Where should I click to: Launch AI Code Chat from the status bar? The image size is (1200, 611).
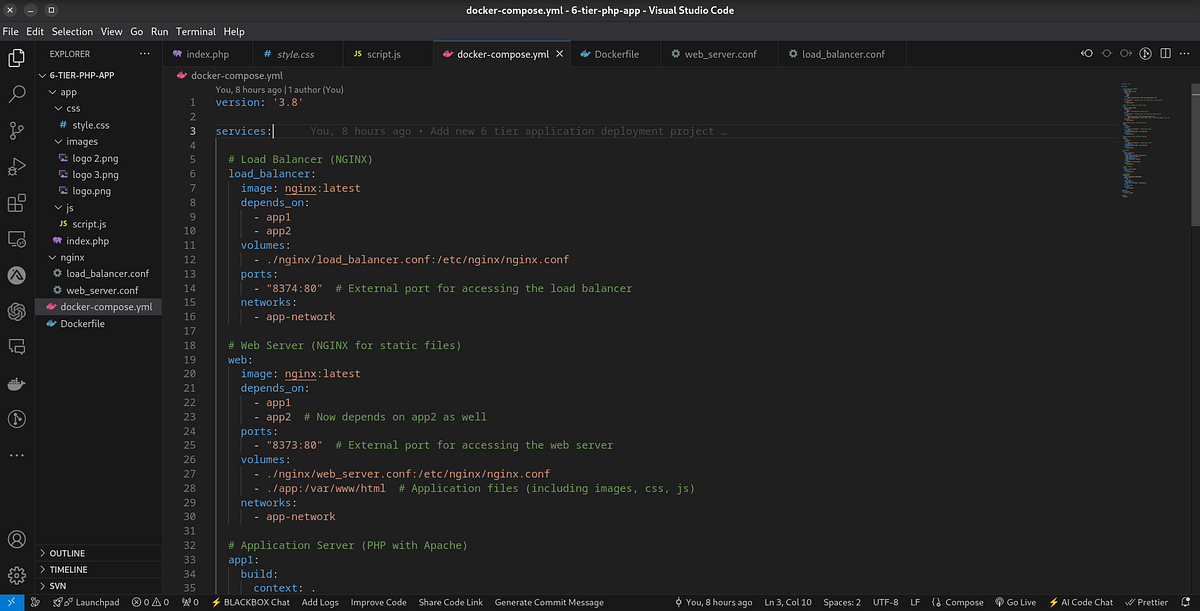1081,602
